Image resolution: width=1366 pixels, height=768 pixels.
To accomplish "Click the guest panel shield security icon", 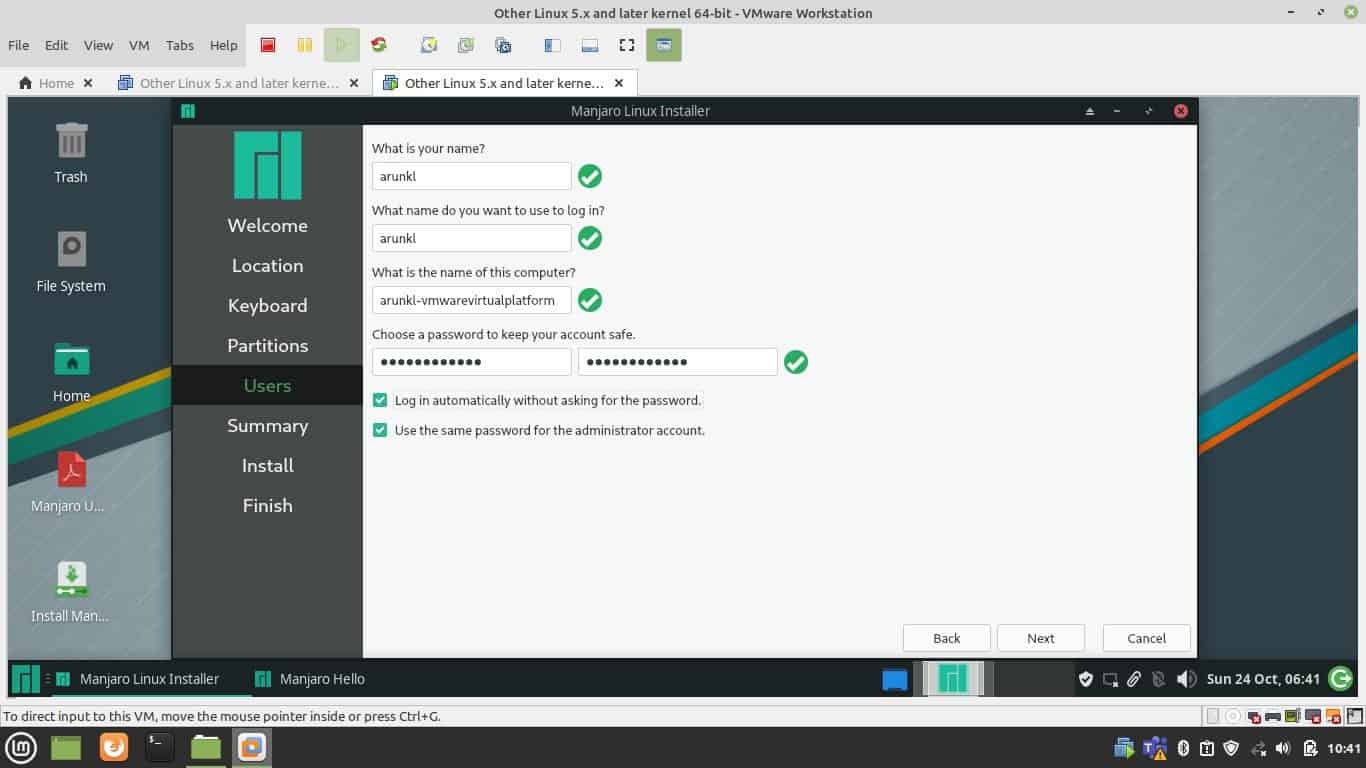I will [x=1086, y=679].
